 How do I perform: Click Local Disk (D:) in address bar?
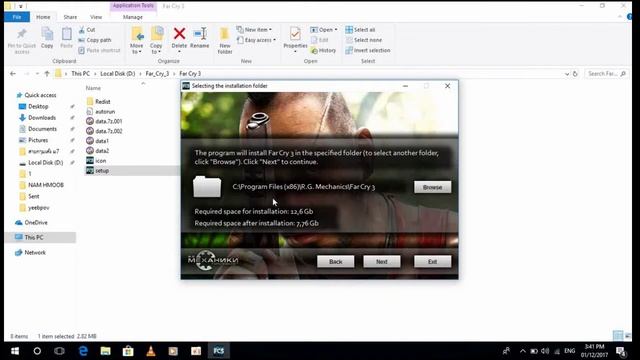118,73
